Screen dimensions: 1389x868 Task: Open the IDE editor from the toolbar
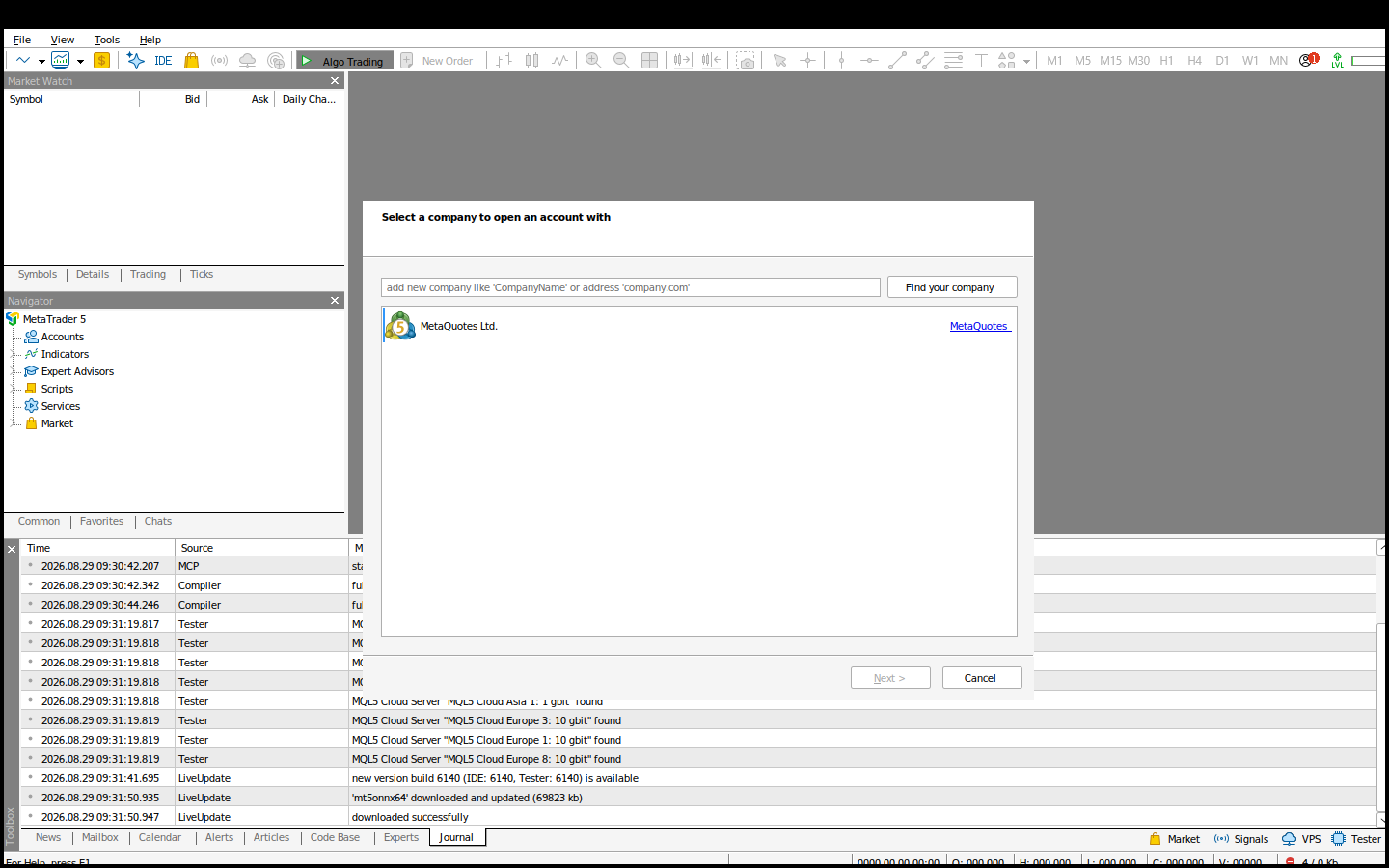tap(163, 60)
